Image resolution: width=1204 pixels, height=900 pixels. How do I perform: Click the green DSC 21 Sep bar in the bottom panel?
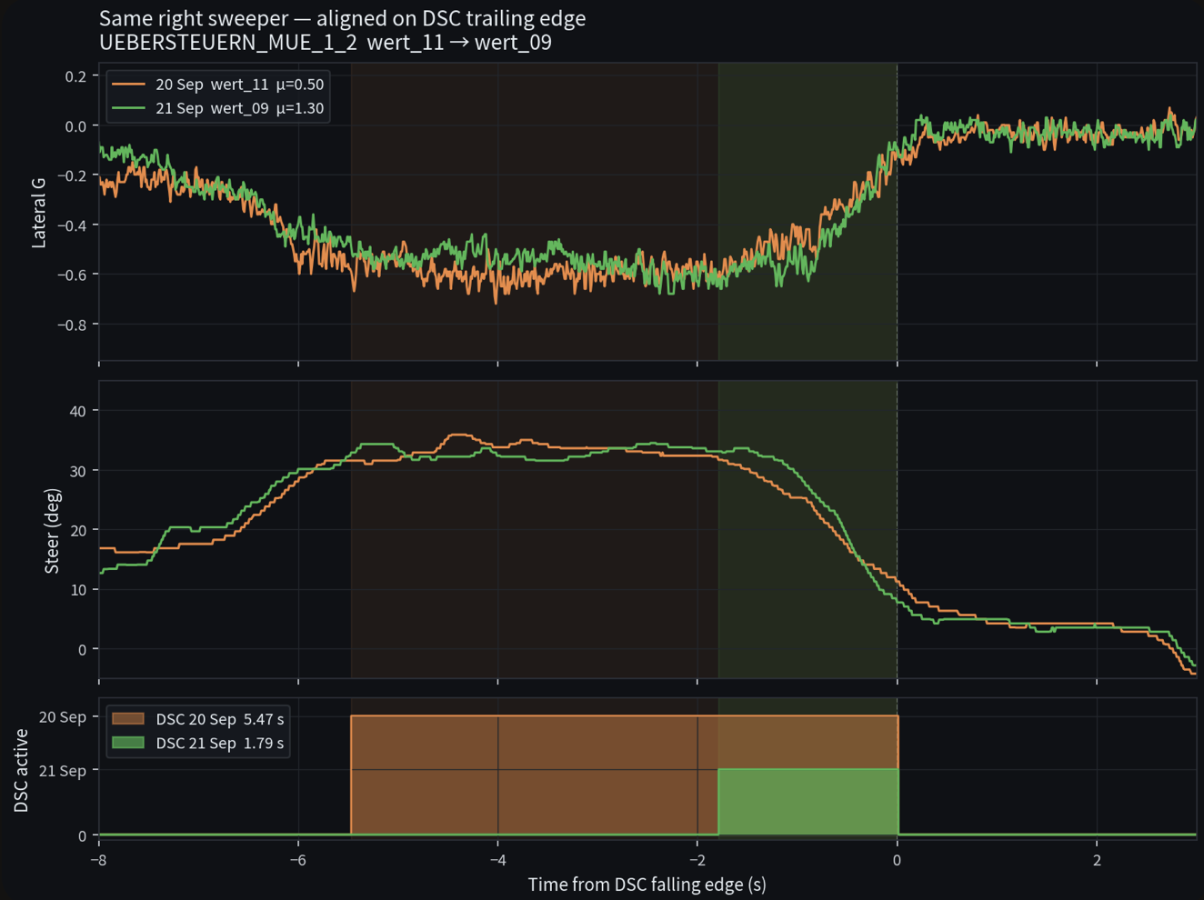pyautogui.click(x=808, y=801)
